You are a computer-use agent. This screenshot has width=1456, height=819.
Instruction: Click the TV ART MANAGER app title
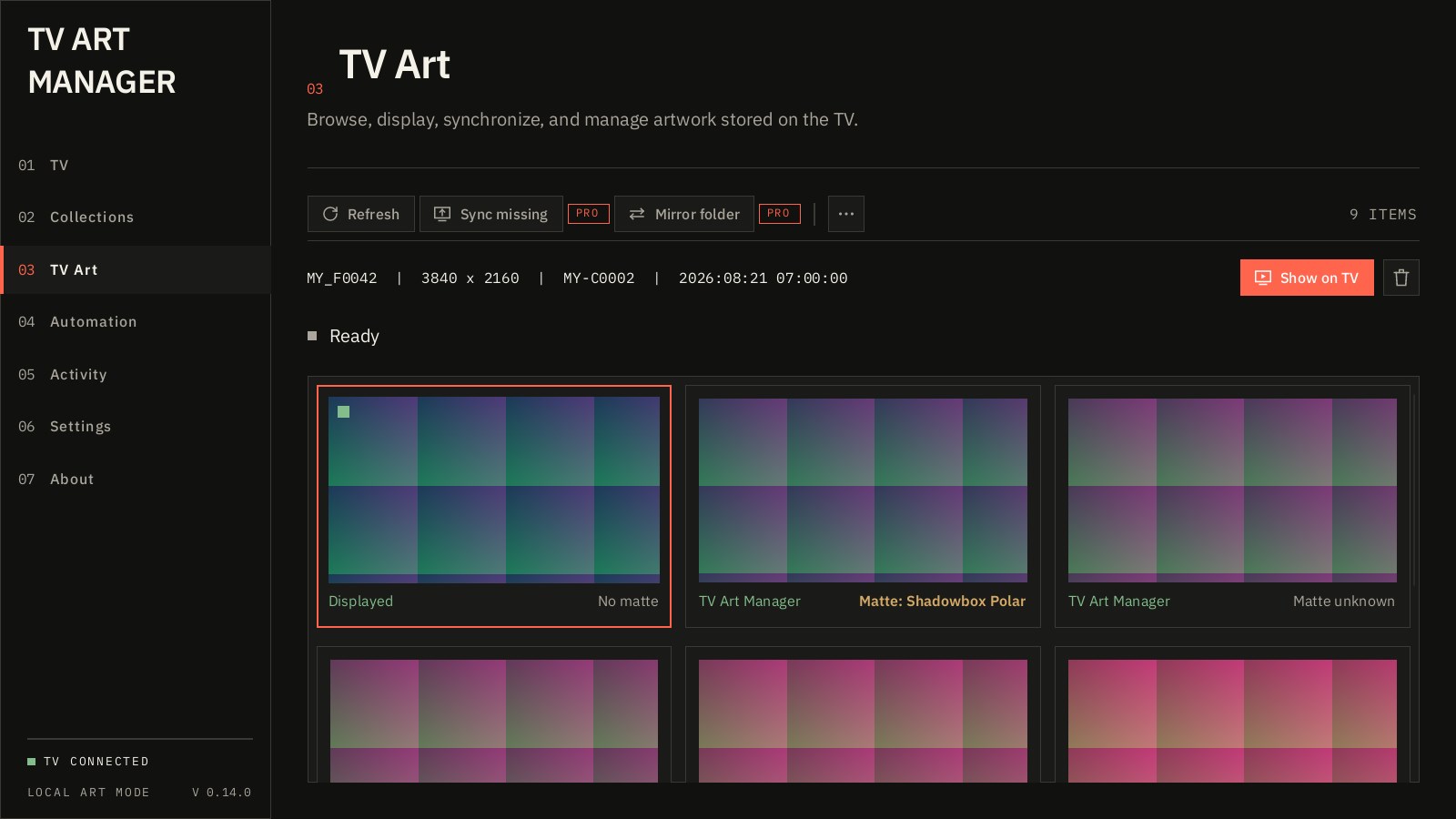pyautogui.click(x=102, y=61)
